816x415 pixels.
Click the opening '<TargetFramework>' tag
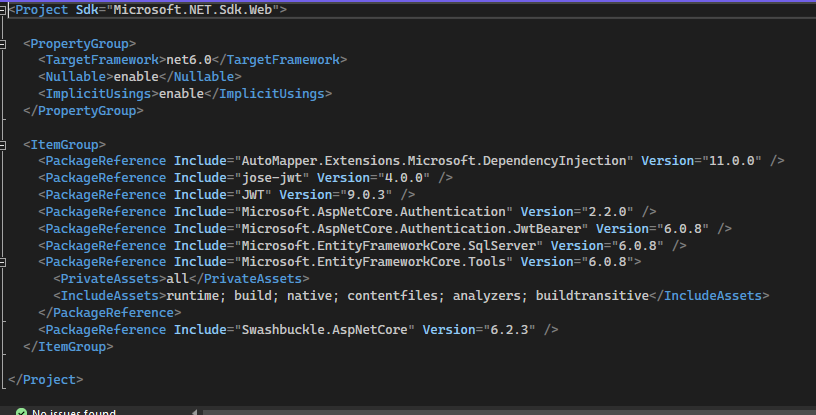(102, 60)
